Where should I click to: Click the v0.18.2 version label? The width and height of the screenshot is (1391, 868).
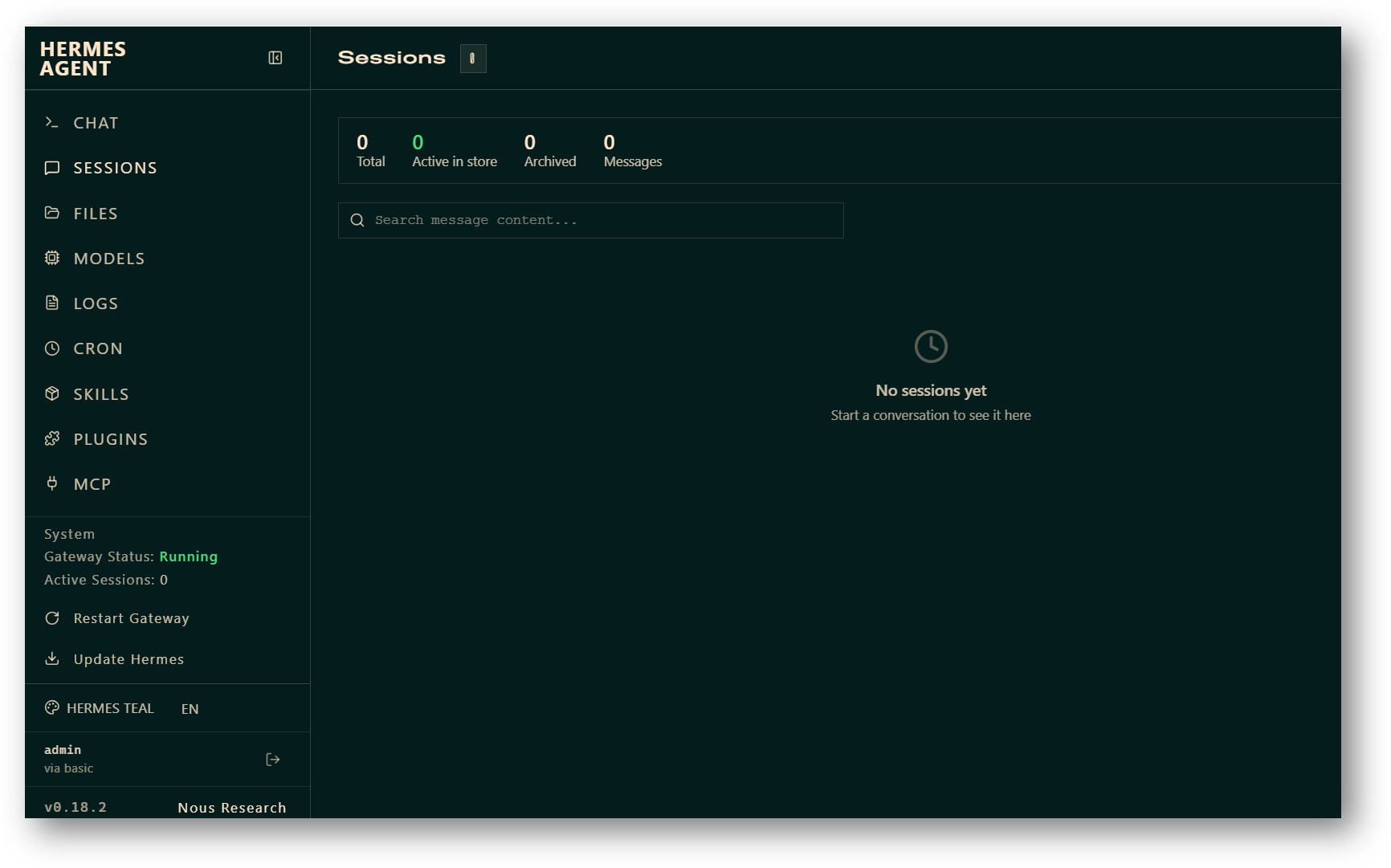pyautogui.click(x=75, y=807)
